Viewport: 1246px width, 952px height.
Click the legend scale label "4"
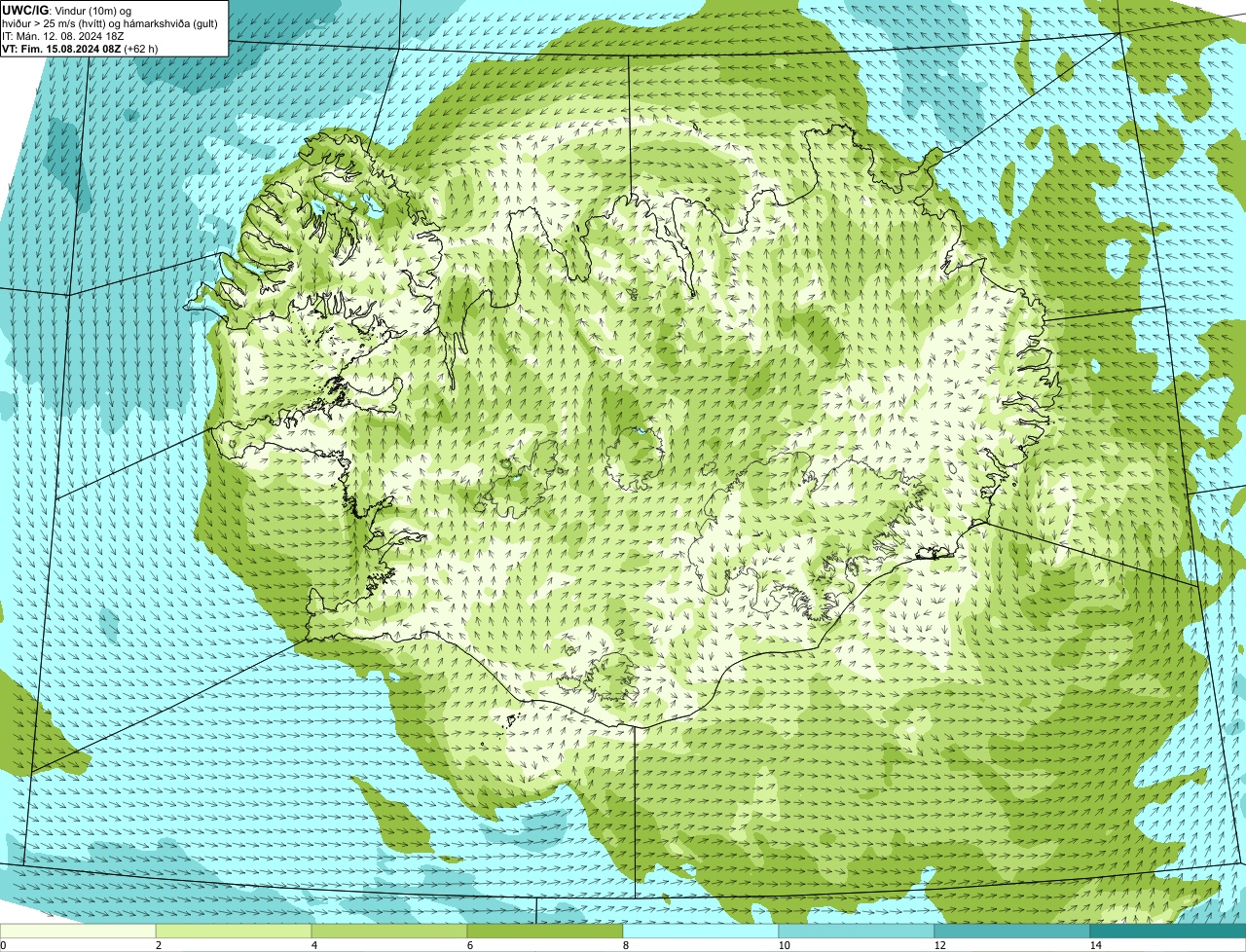(x=313, y=945)
